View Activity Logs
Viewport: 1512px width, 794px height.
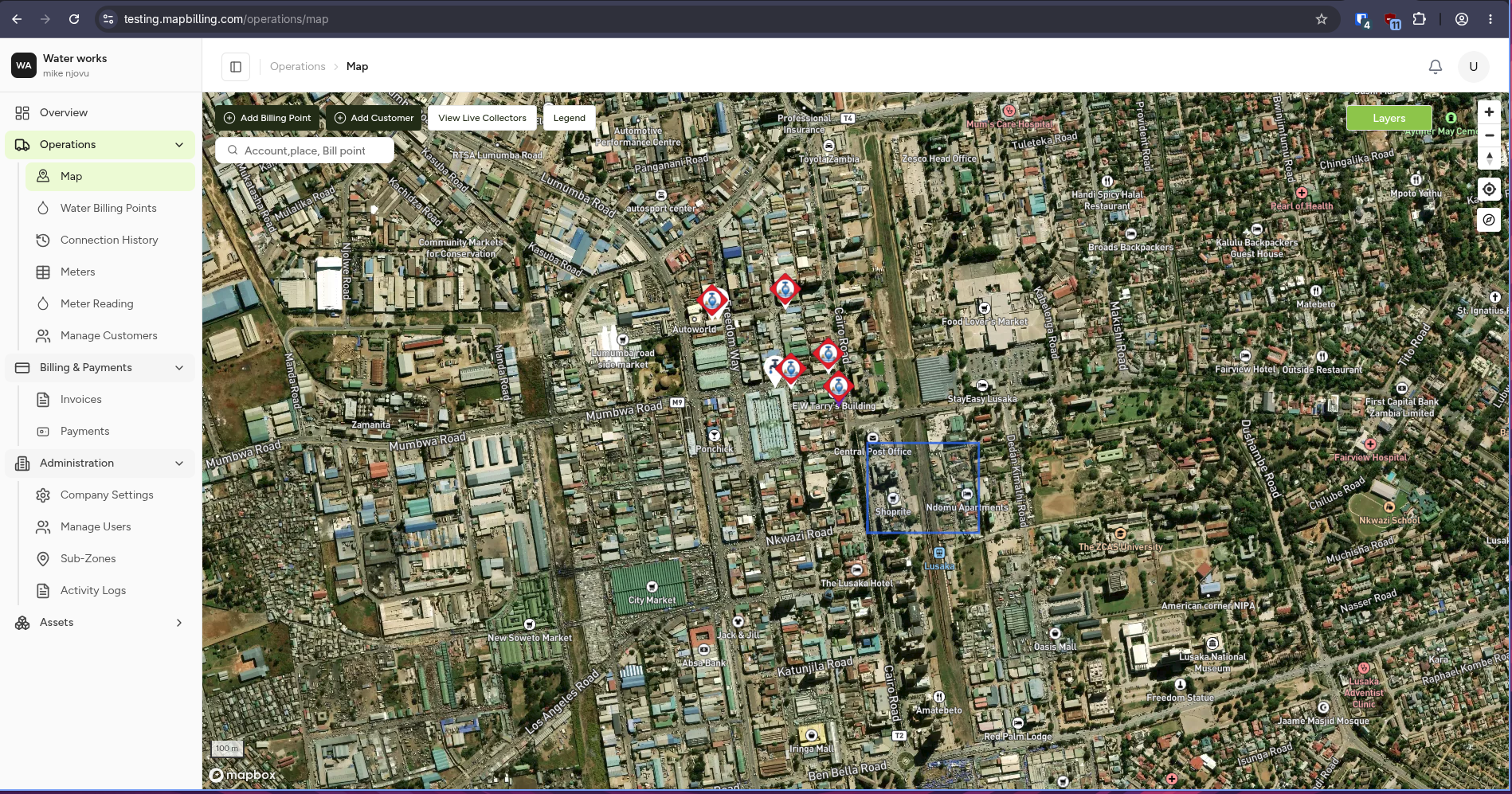110,591
